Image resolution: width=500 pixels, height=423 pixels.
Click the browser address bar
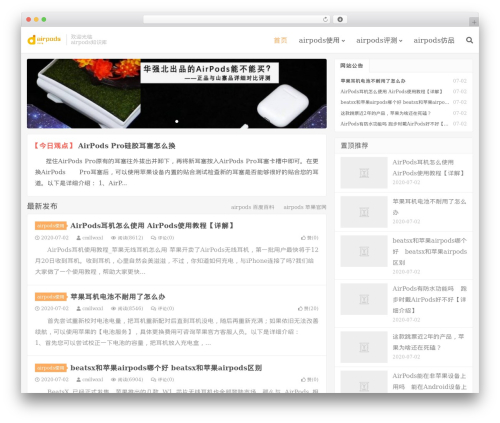click(x=237, y=19)
